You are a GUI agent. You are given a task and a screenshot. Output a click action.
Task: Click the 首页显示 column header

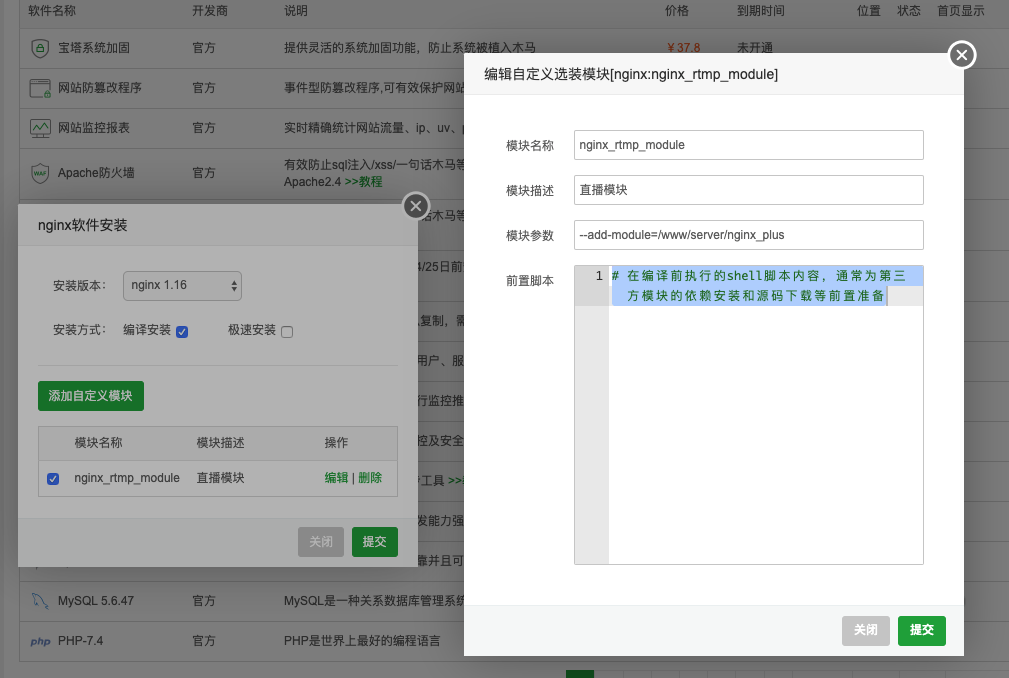click(x=961, y=11)
